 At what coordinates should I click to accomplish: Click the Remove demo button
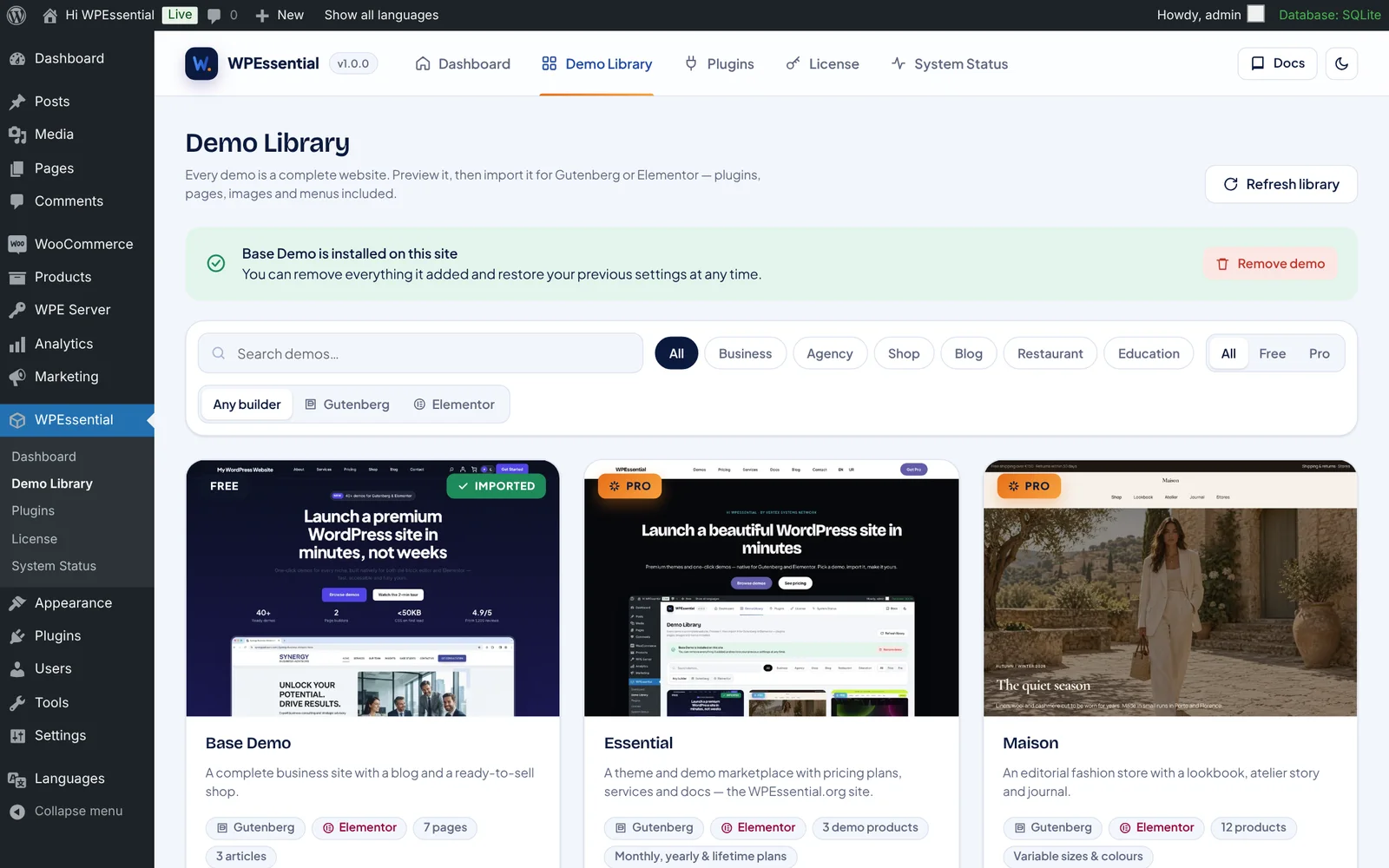pyautogui.click(x=1270, y=264)
